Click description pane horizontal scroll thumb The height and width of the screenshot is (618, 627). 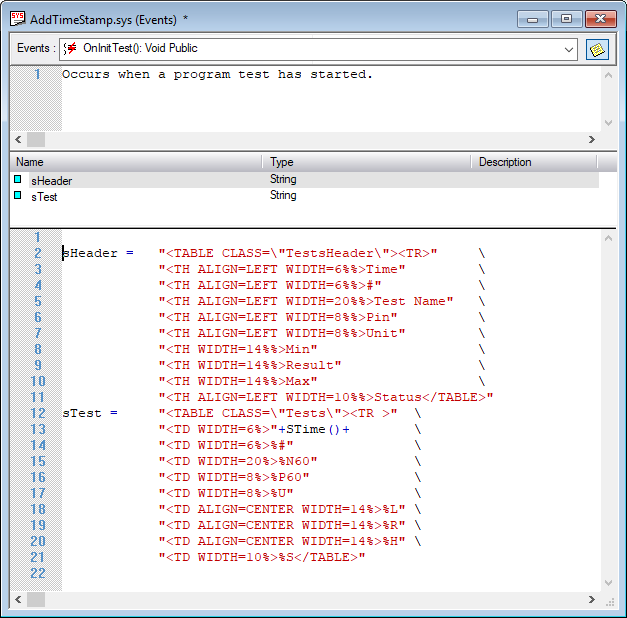(36, 140)
